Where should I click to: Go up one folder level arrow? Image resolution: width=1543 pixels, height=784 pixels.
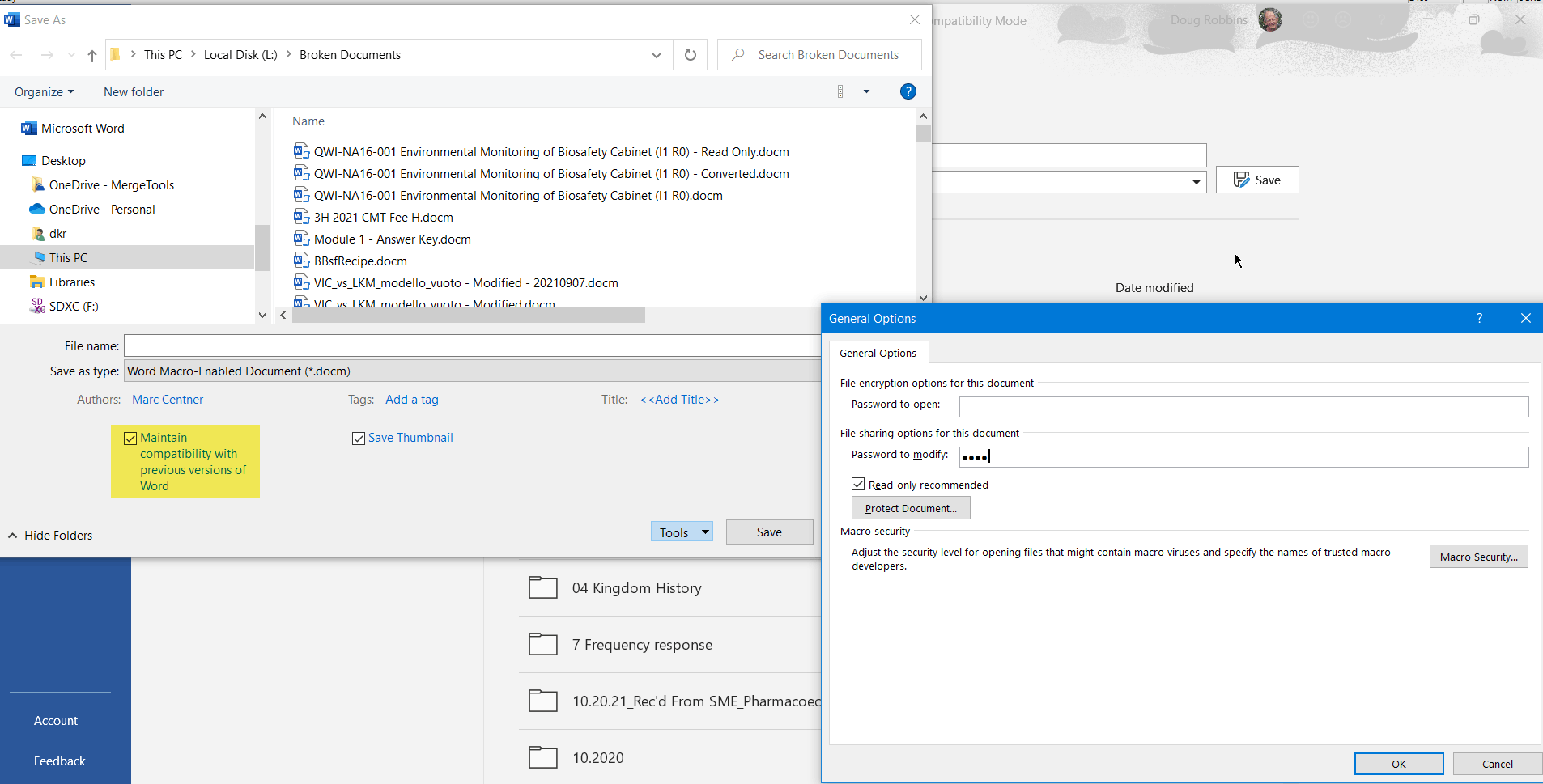click(92, 55)
